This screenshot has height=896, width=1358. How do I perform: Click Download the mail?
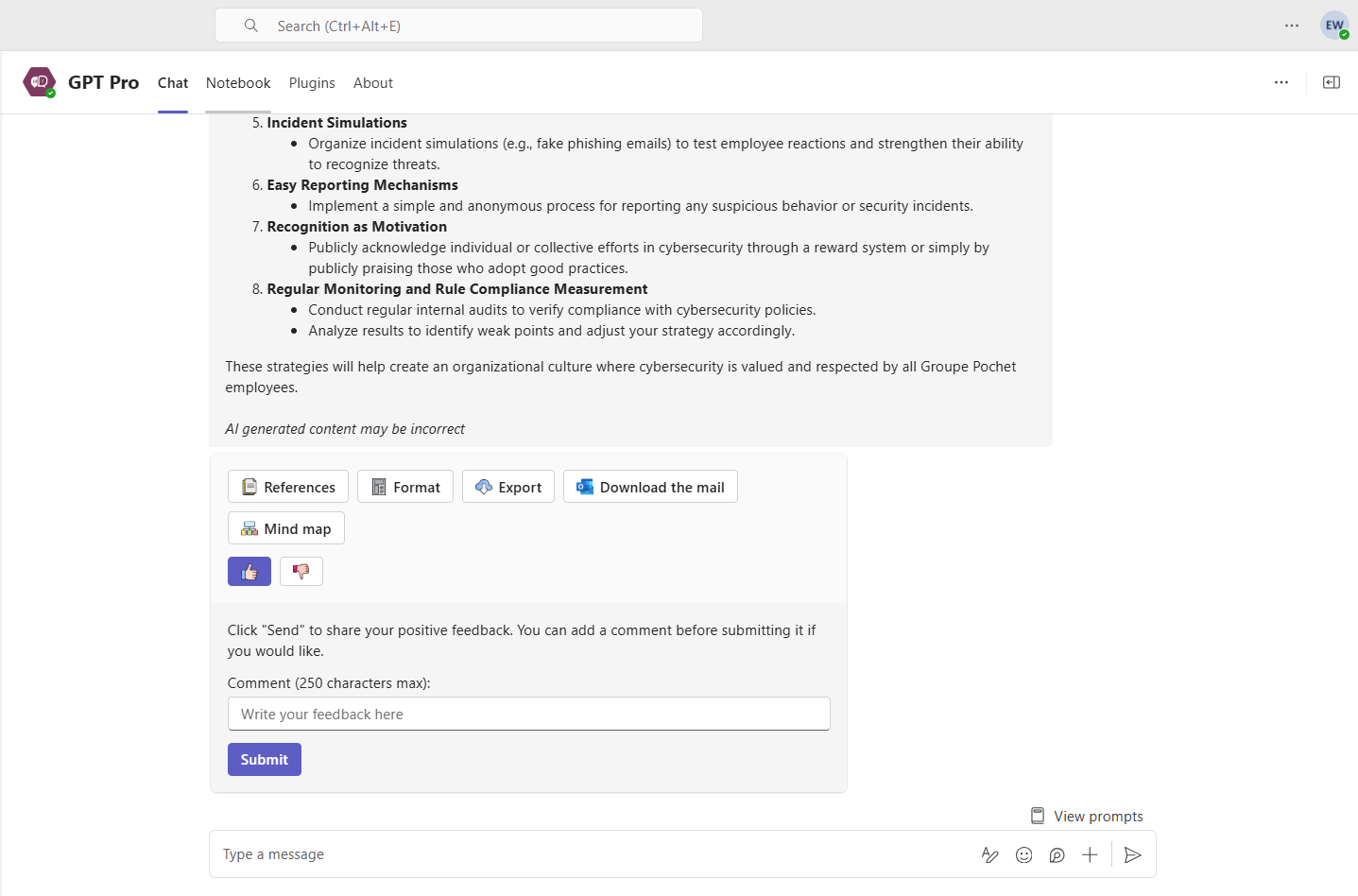point(650,486)
